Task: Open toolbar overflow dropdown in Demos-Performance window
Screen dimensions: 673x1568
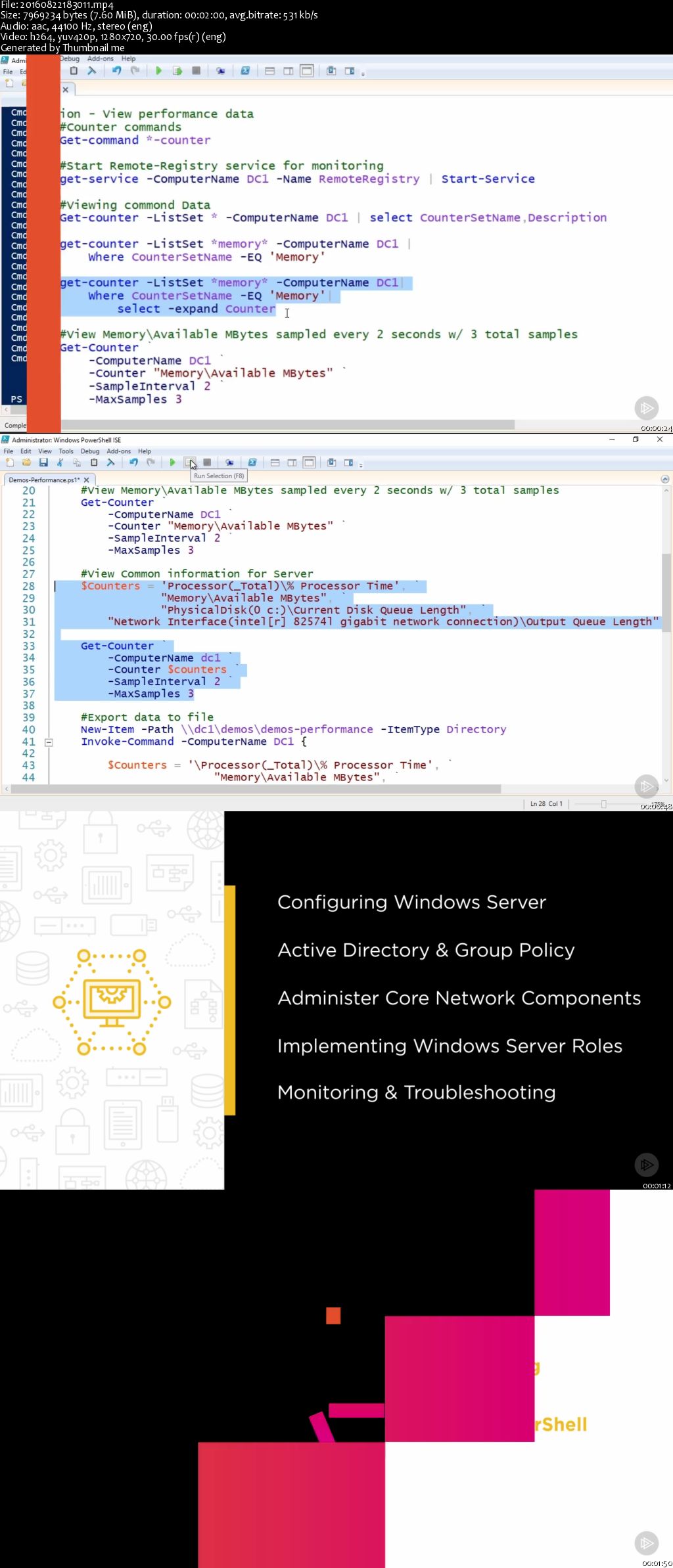Action: (361, 464)
